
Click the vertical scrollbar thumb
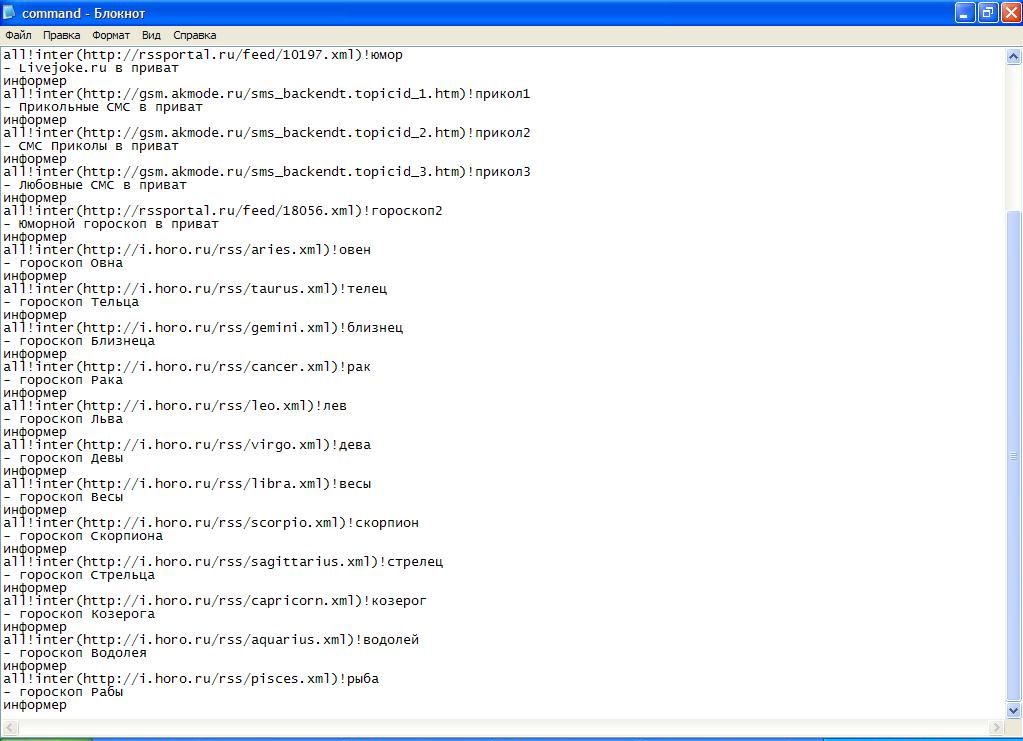[1013, 455]
